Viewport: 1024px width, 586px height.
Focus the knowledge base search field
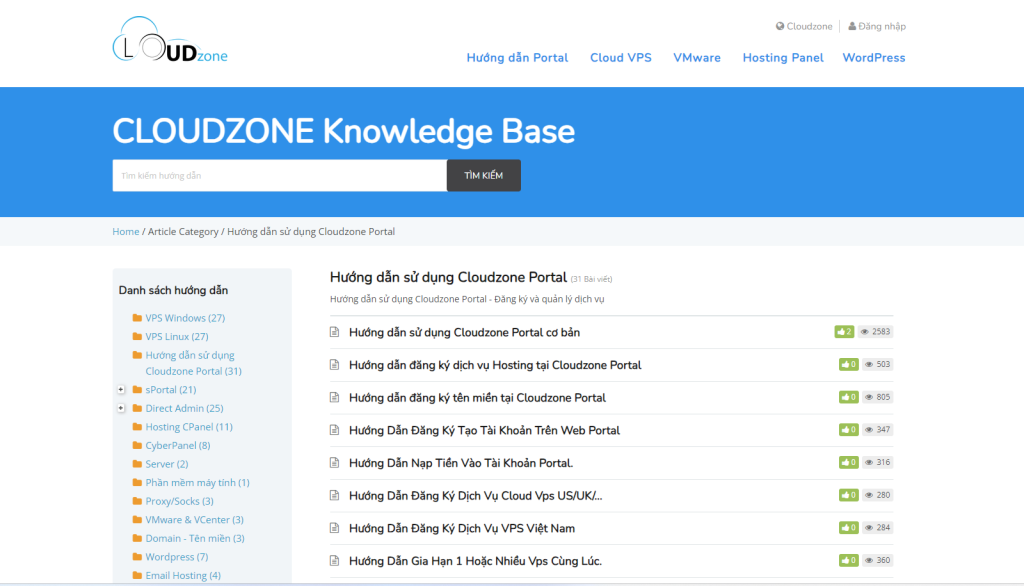click(279, 176)
